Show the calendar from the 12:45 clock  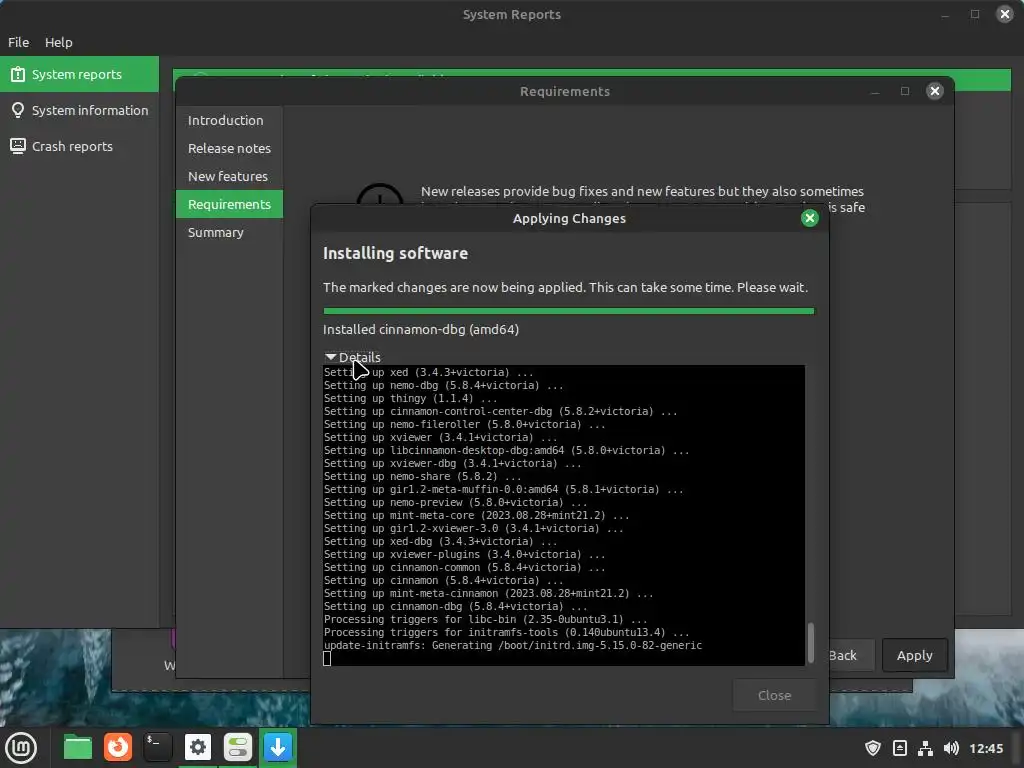point(985,748)
